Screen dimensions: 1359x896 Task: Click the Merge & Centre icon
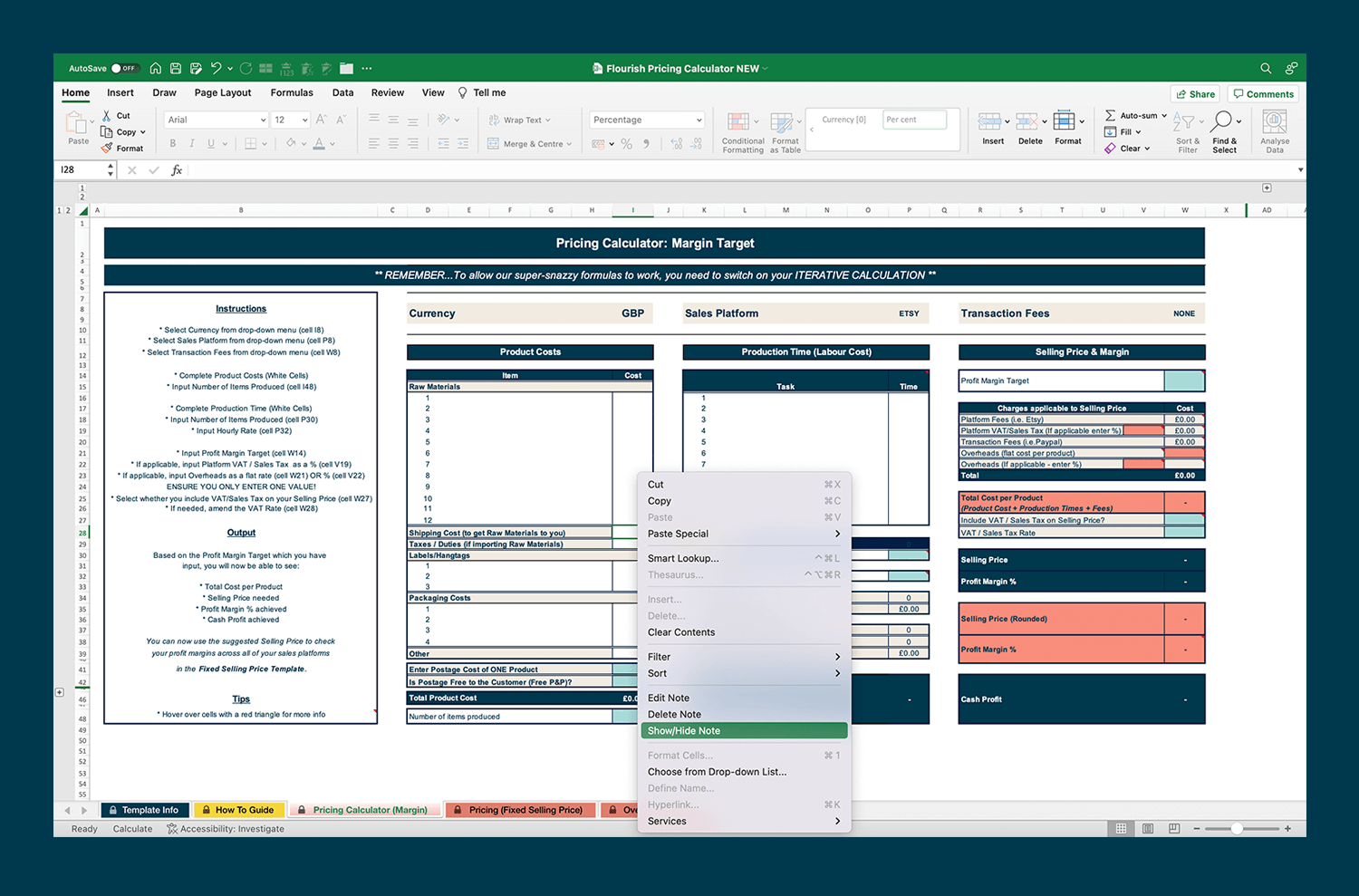(x=528, y=143)
